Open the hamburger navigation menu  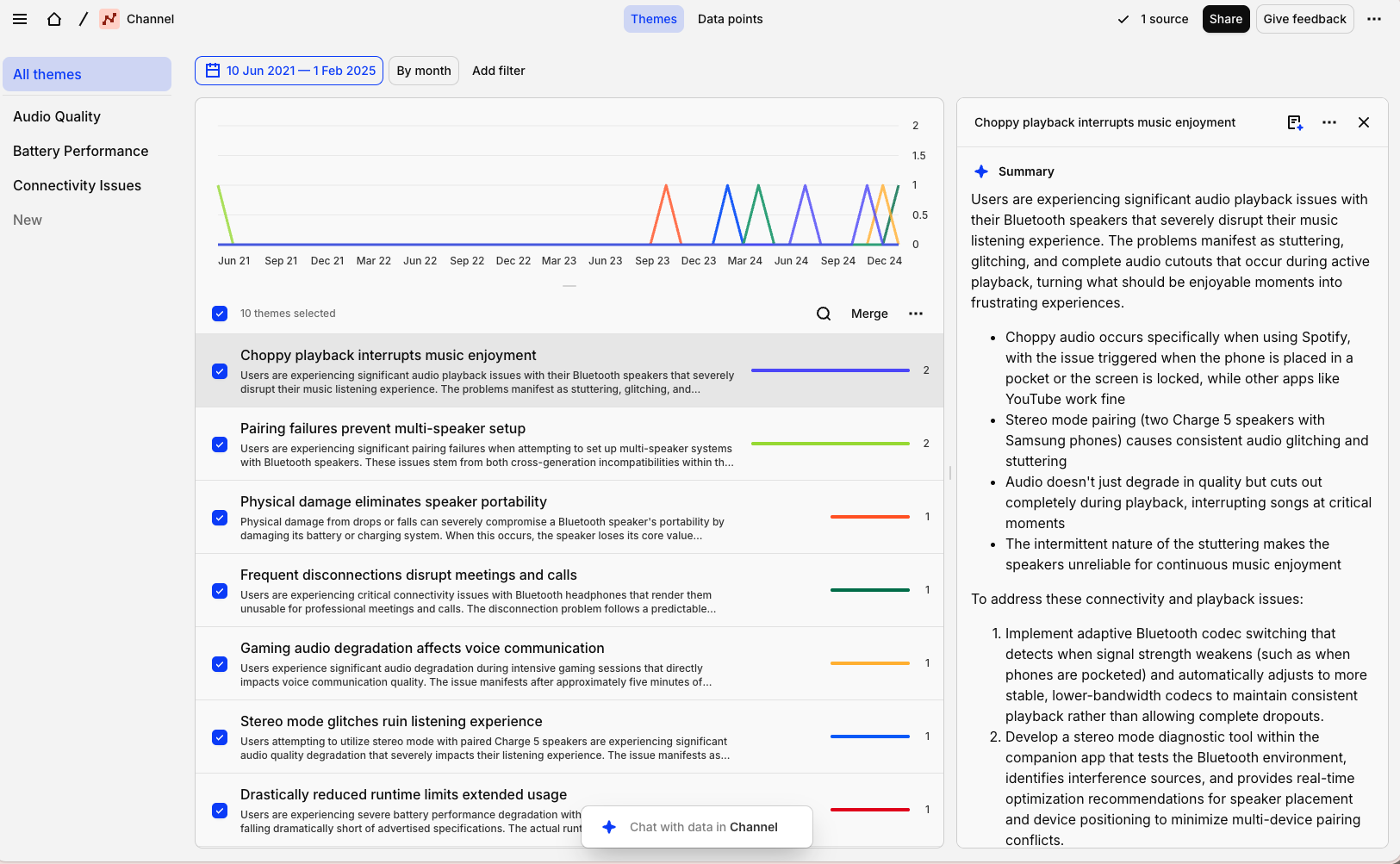(x=20, y=19)
